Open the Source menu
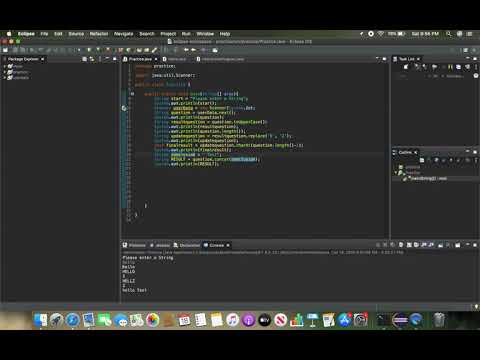This screenshot has width=480, height=360. 76,34
